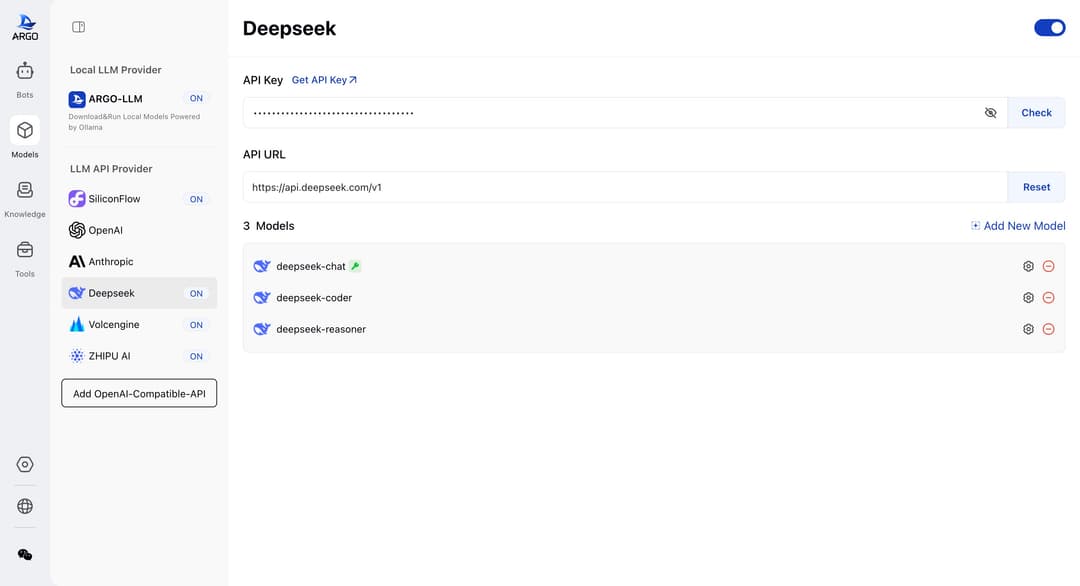Click the WeChat icon in sidebar
Image resolution: width=1080 pixels, height=586 pixels.
[x=25, y=554]
